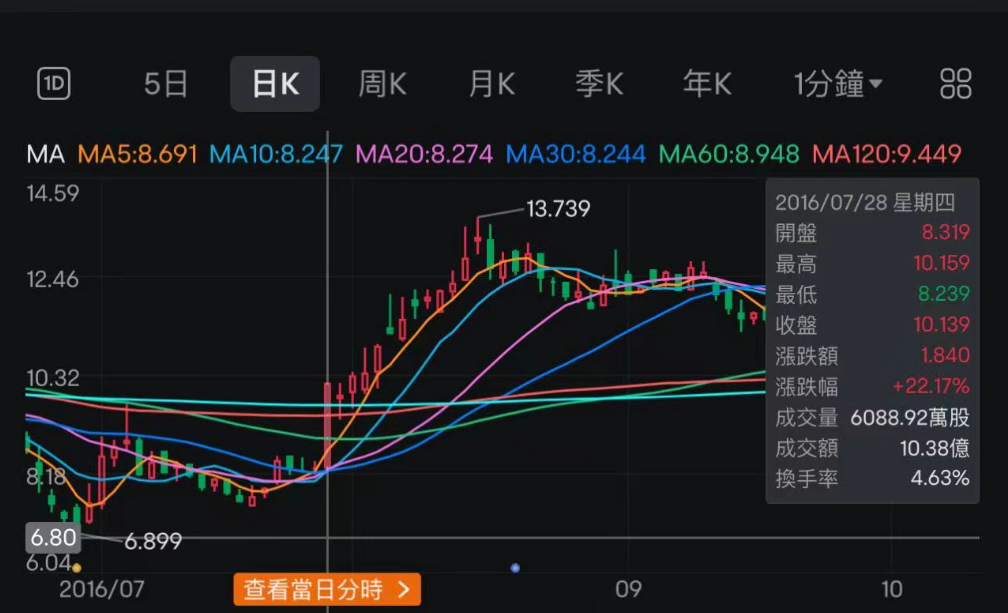The image size is (1008, 613).
Task: Switch to the 年K tab
Action: click(707, 84)
